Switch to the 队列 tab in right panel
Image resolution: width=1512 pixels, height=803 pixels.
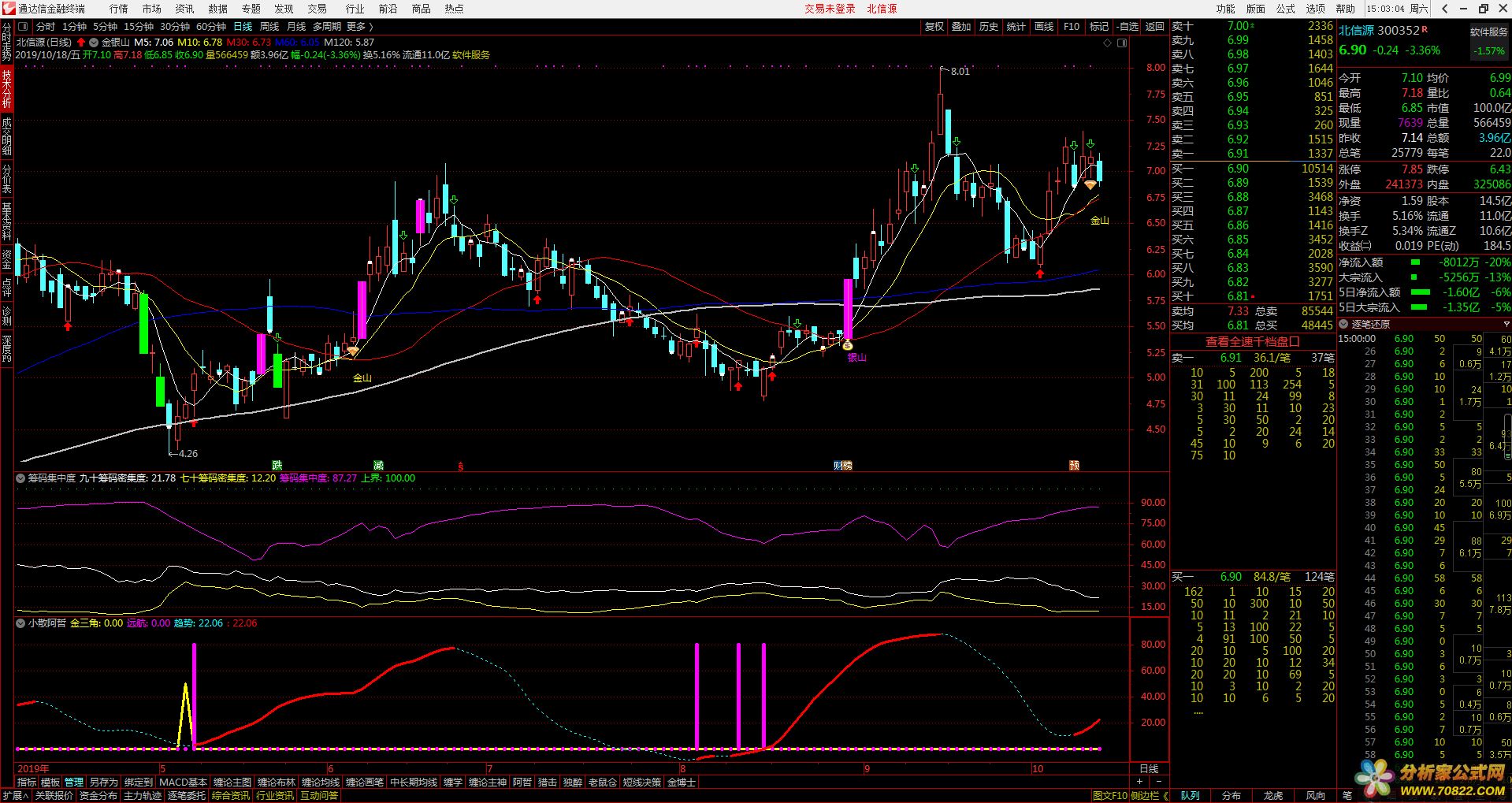click(x=1190, y=796)
